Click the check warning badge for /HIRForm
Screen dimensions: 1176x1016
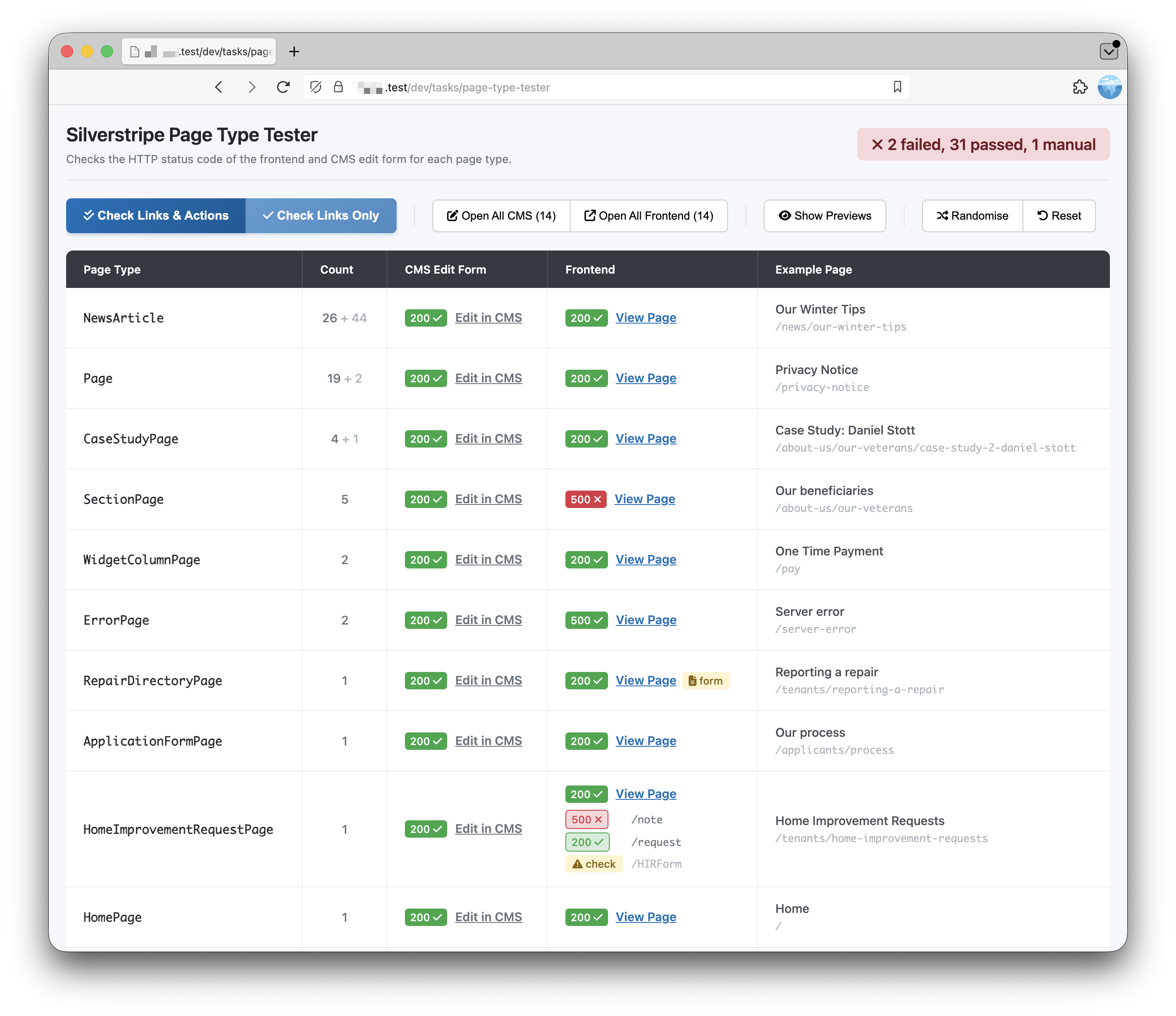594,863
